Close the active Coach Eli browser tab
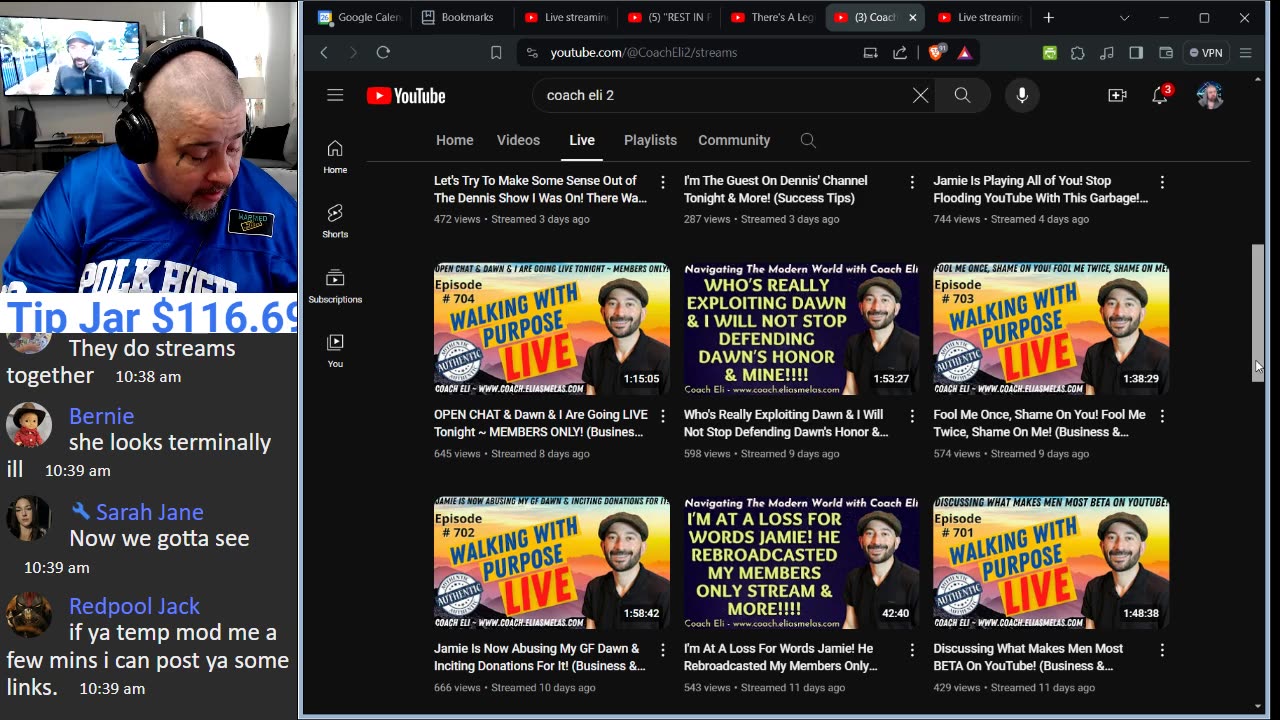This screenshot has height=720, width=1280. 912,18
